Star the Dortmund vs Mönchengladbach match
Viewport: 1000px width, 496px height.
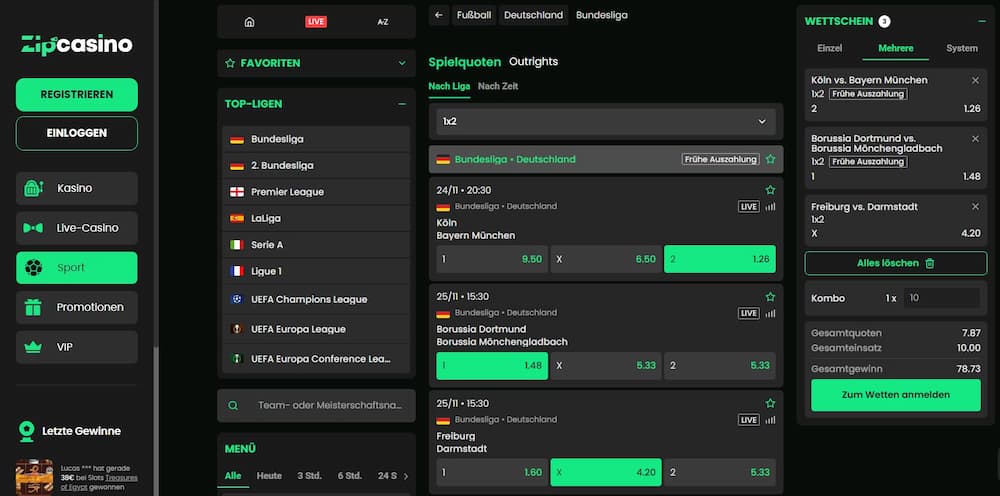770,297
